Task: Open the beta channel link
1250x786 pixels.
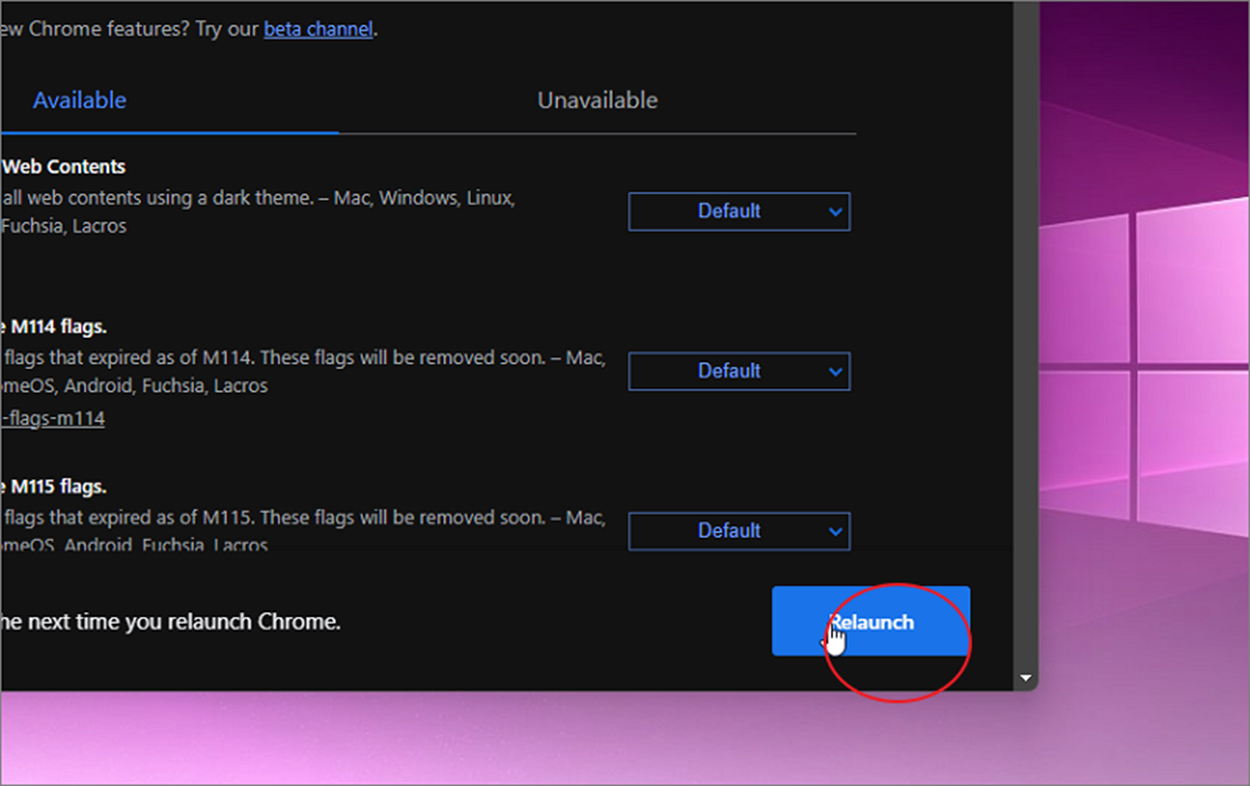Action: pyautogui.click(x=318, y=29)
